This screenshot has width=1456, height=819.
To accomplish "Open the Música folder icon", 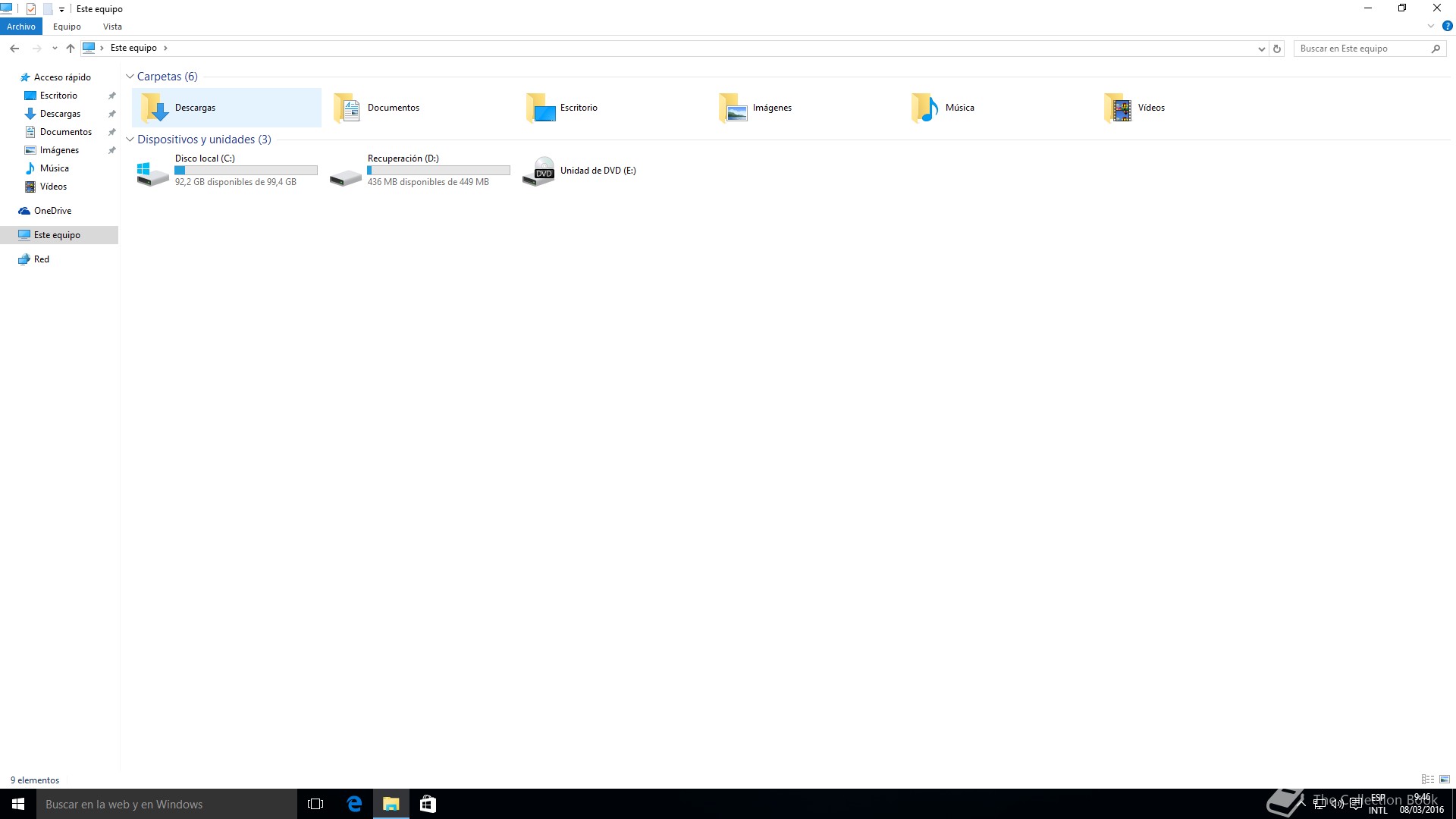I will pyautogui.click(x=924, y=108).
